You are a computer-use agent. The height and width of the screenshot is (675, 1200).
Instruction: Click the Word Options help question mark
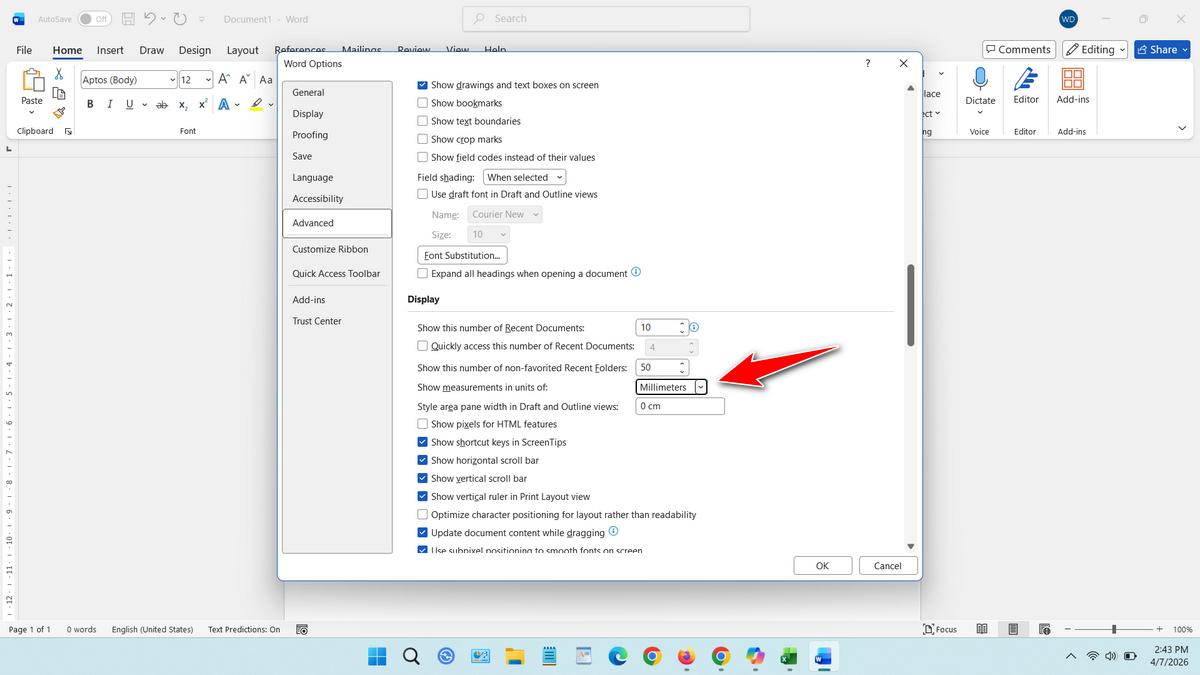(867, 63)
